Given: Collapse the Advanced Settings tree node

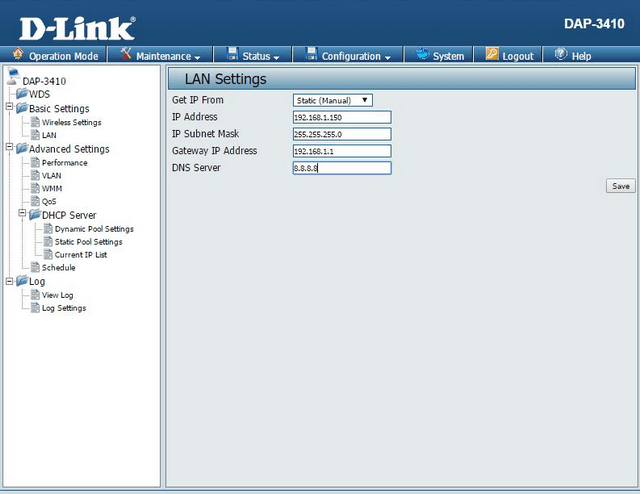Looking at the screenshot, I should (9, 149).
